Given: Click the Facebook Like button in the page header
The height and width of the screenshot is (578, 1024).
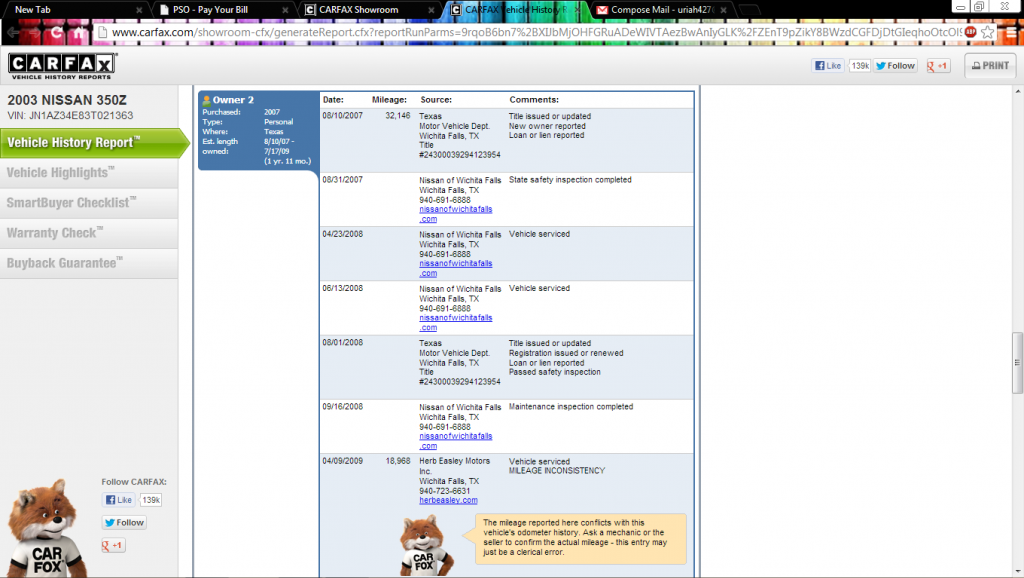Looking at the screenshot, I should pos(827,65).
